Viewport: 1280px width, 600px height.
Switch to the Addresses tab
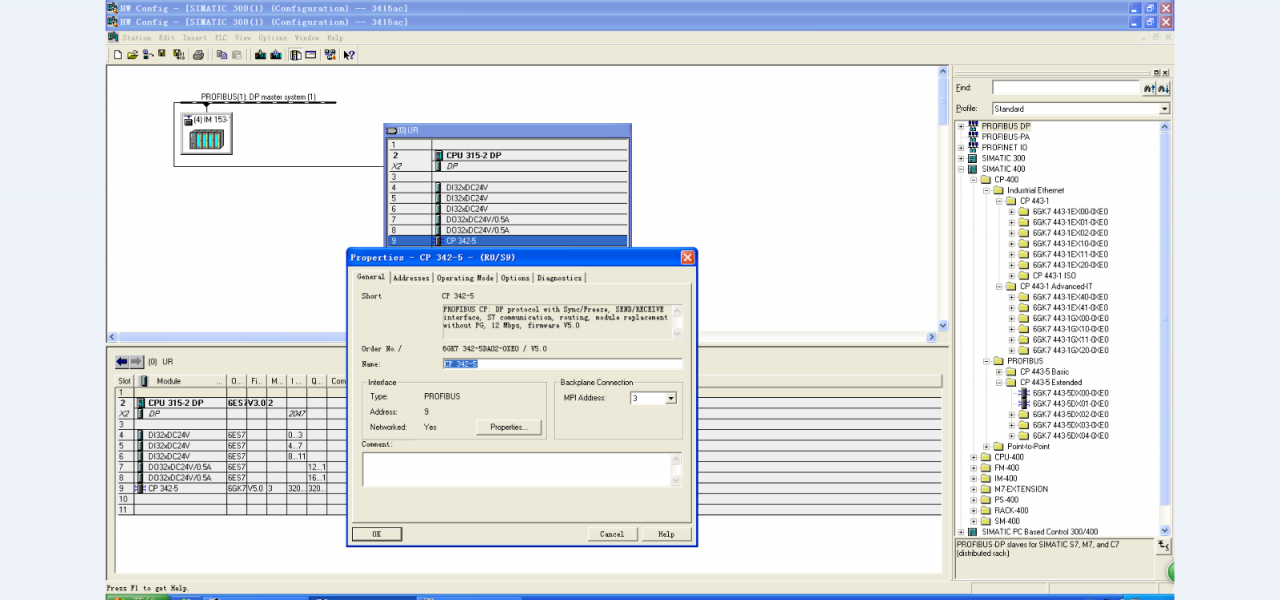(411, 278)
